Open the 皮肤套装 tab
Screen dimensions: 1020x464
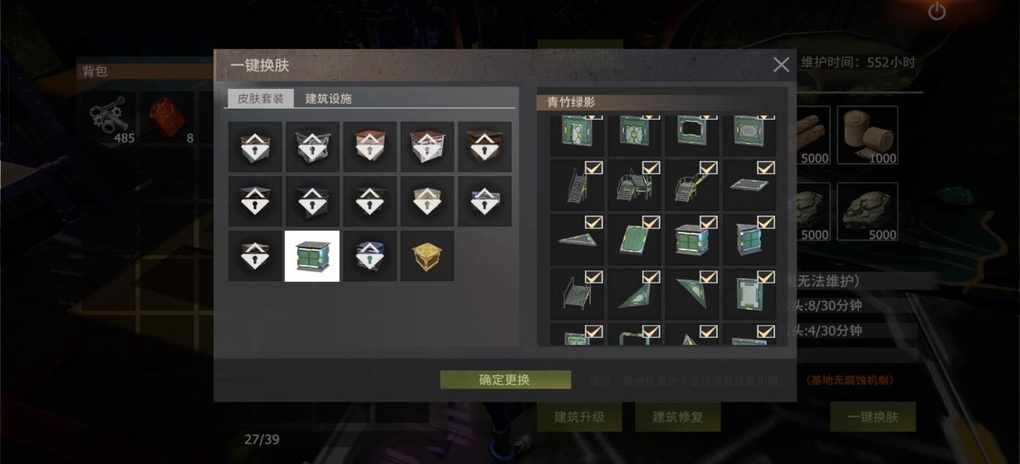point(260,99)
